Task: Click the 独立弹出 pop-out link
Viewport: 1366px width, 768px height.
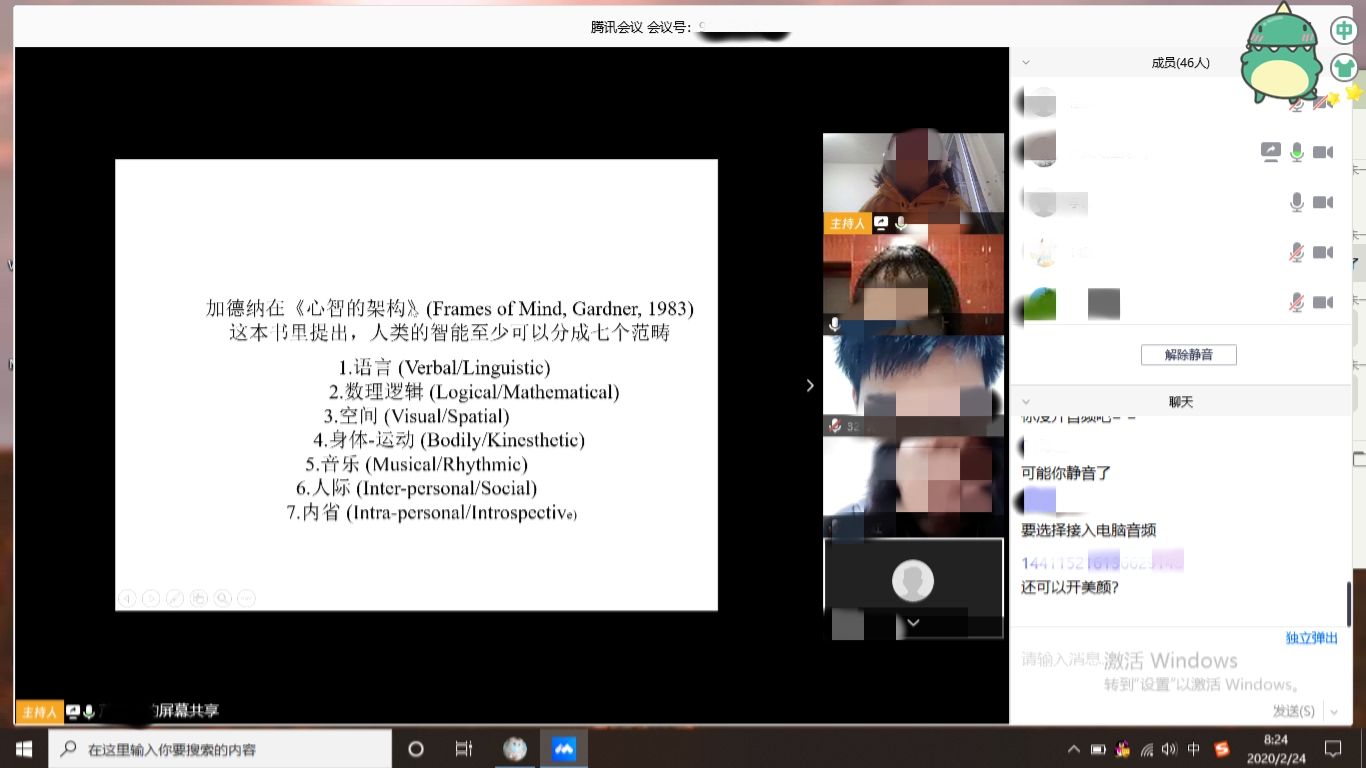Action: (x=1311, y=638)
